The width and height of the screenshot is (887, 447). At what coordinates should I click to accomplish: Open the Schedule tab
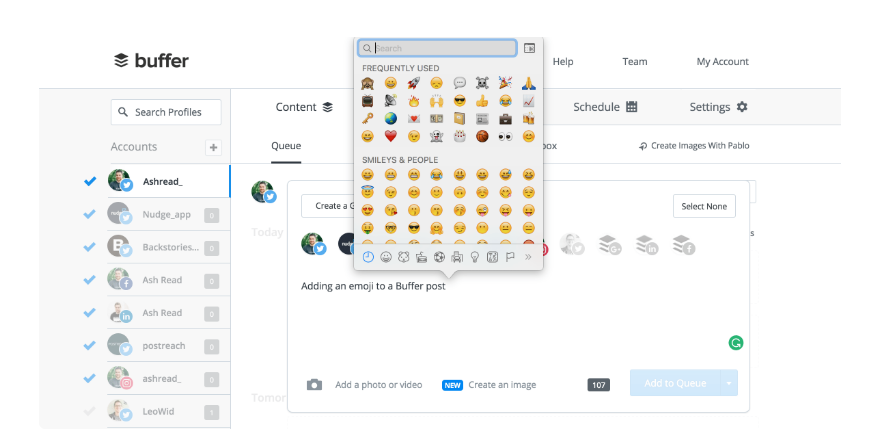tap(605, 107)
